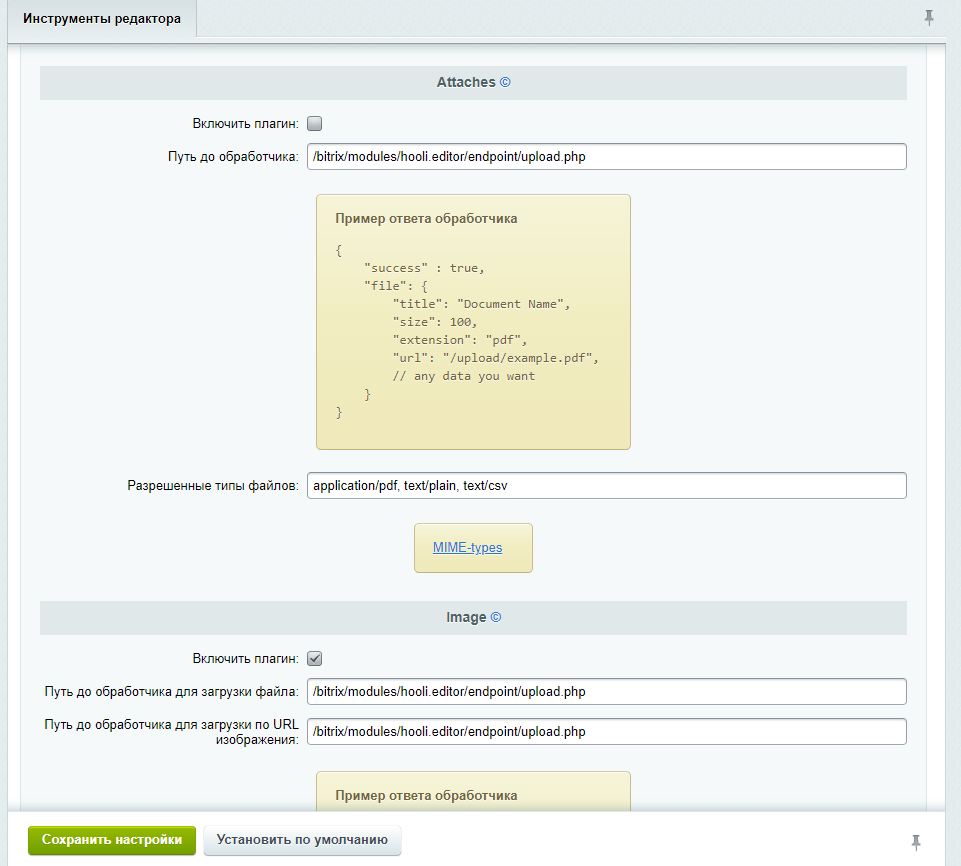Click the Image section header title
The height and width of the screenshot is (866, 961).
[x=466, y=618]
